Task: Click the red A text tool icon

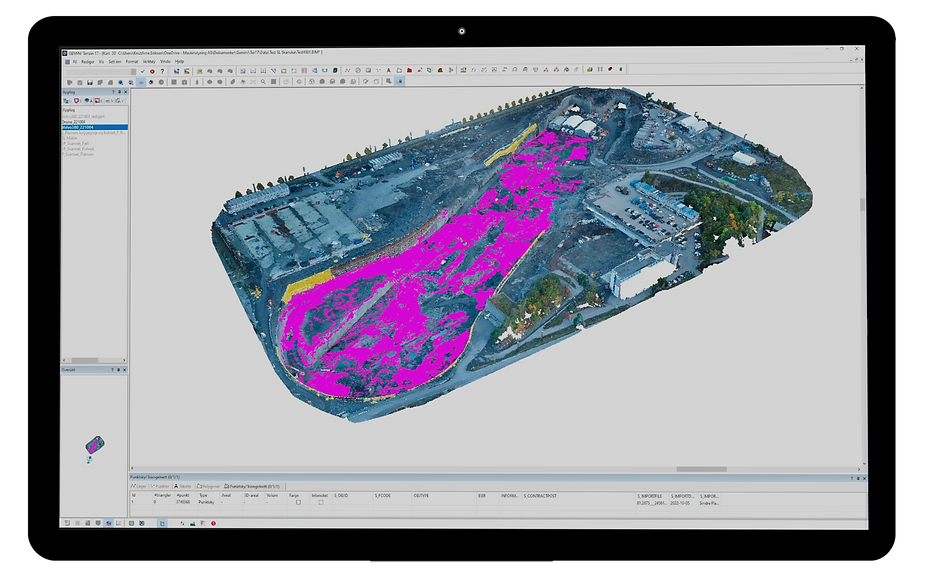Action: click(x=389, y=68)
